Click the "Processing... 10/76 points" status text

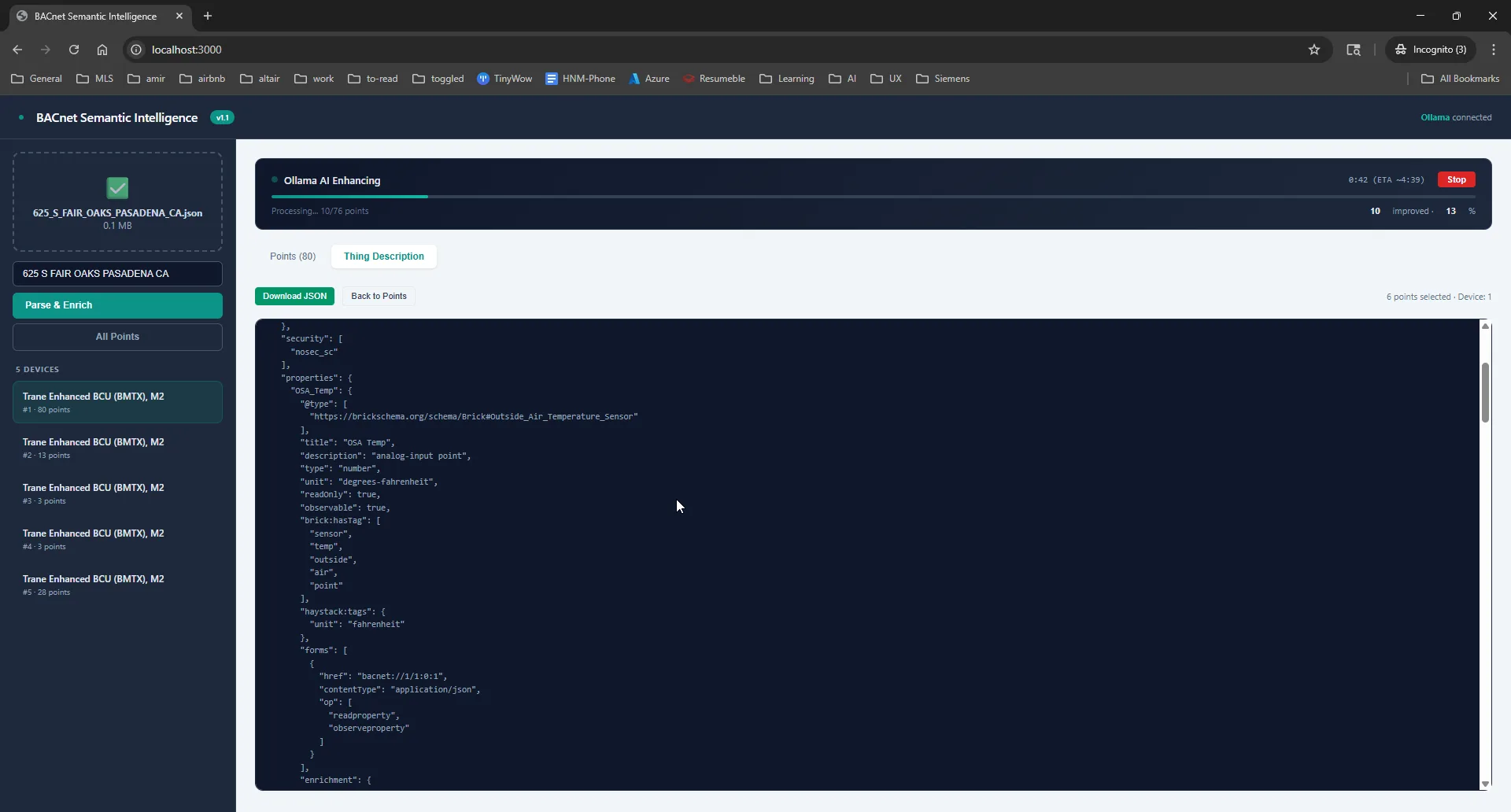coord(320,212)
